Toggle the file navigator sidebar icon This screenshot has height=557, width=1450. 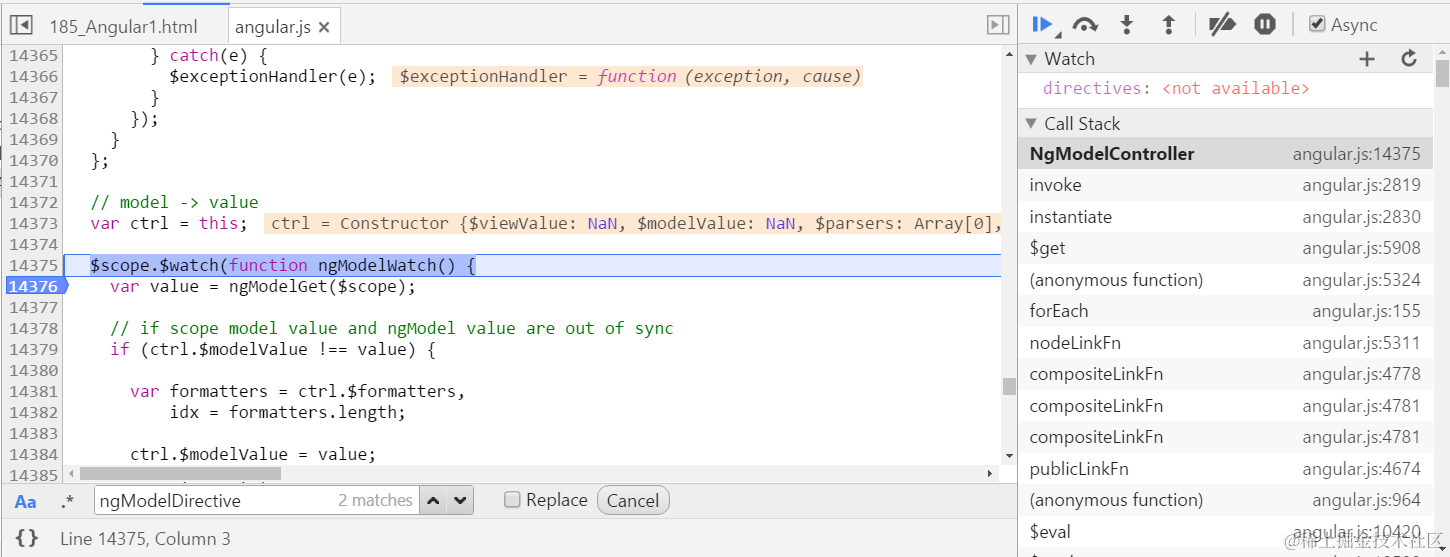coord(20,25)
